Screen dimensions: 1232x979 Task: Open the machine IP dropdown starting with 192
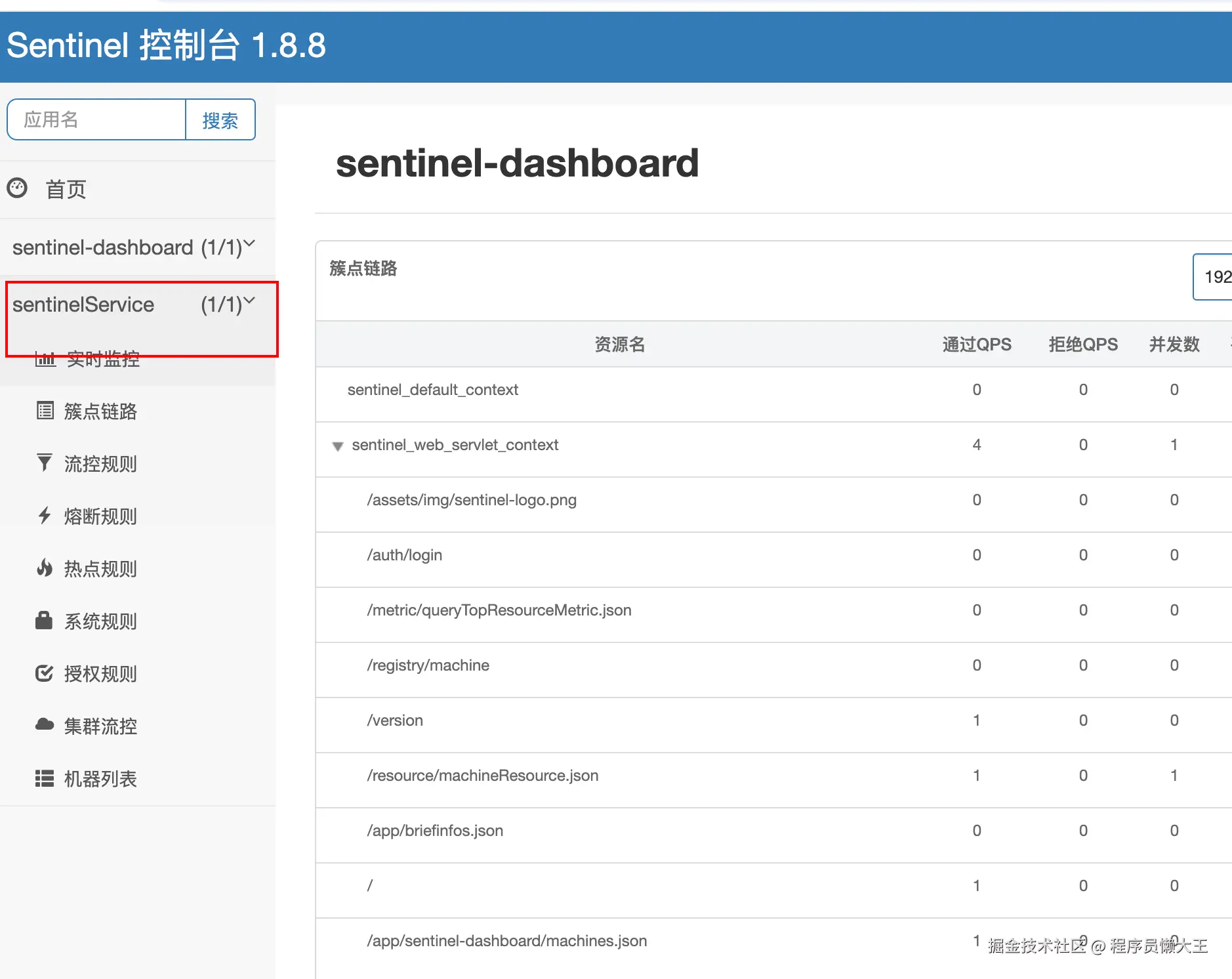click(1212, 277)
